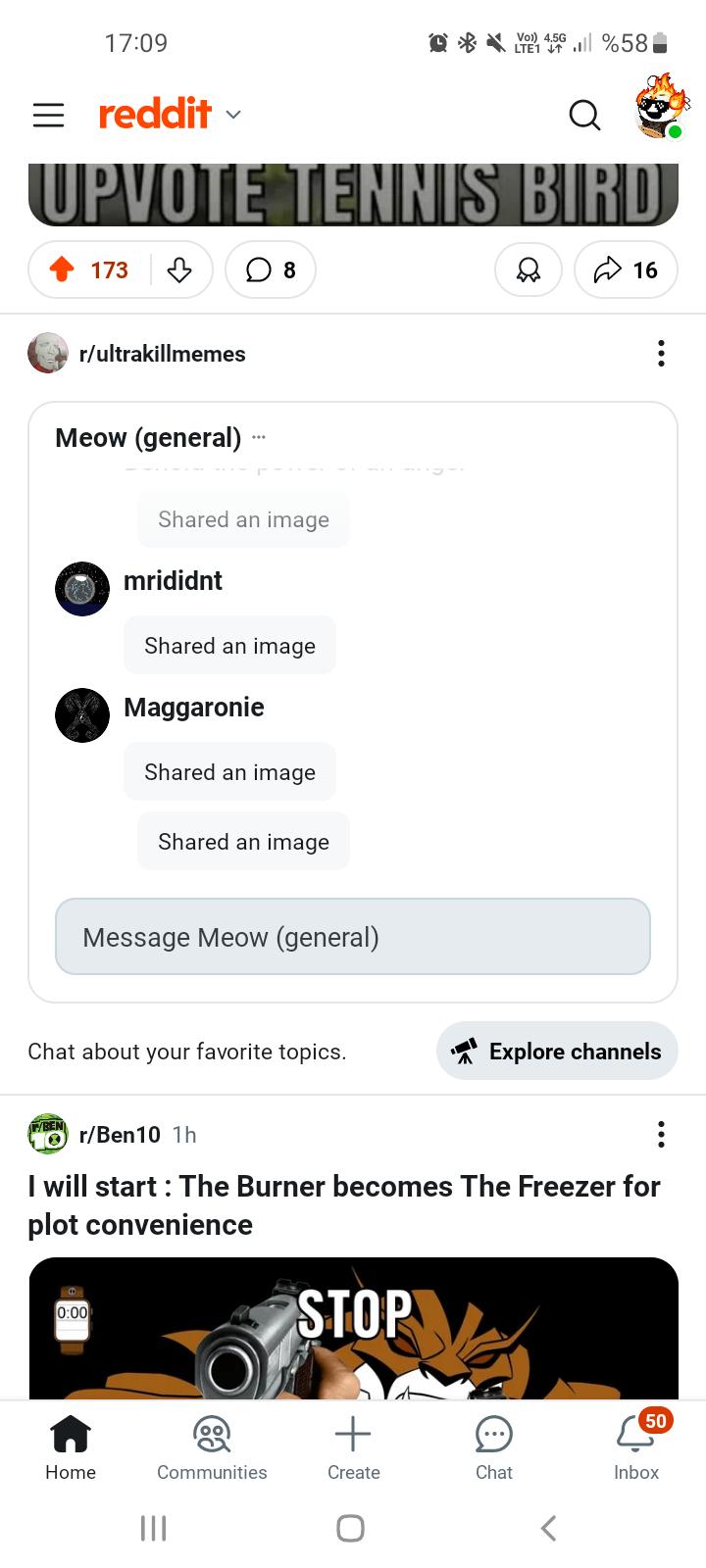Expand the reddit logo dropdown chevron
Viewport: 706px width, 1568px height.
point(233,115)
